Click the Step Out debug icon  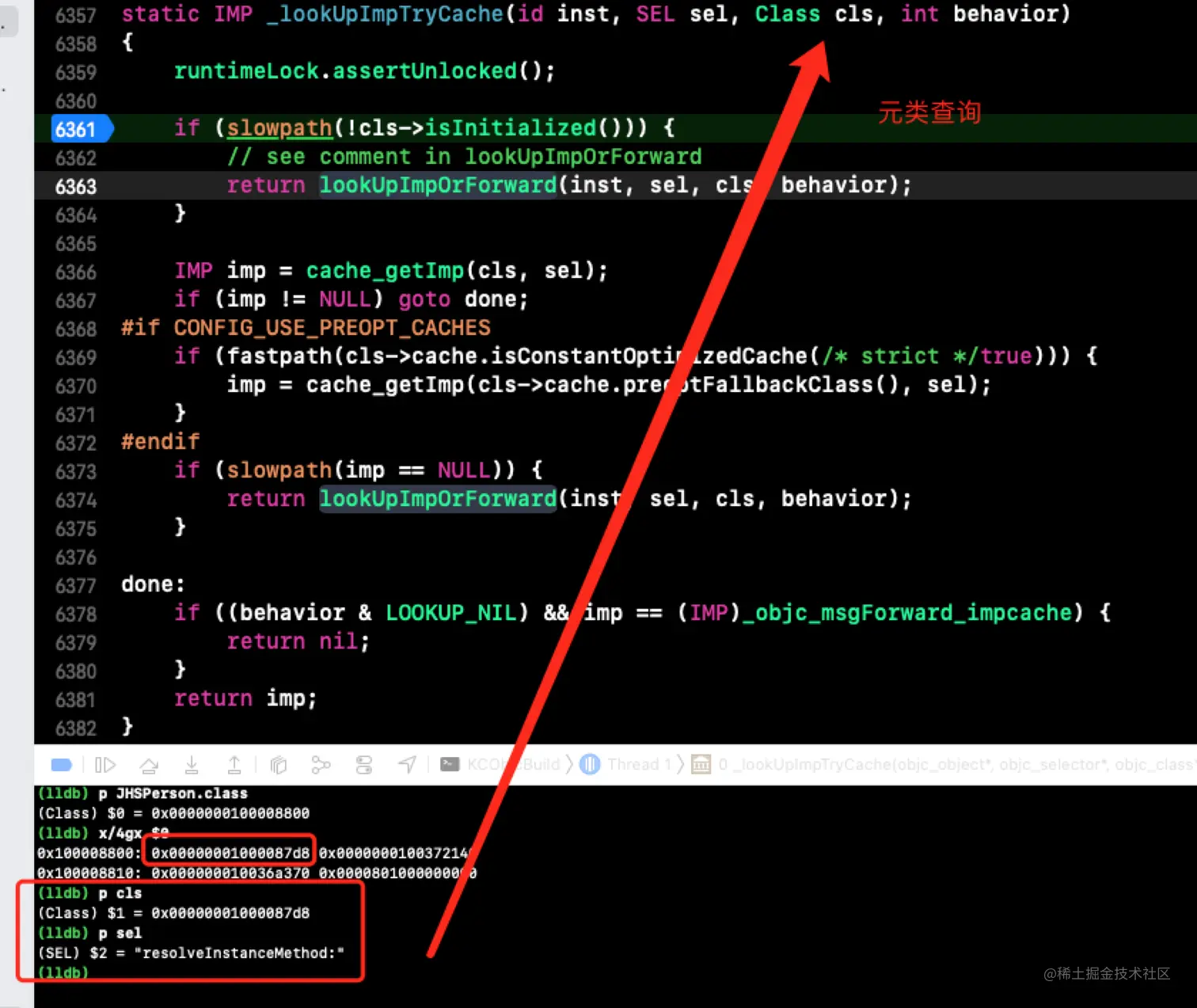[x=234, y=764]
